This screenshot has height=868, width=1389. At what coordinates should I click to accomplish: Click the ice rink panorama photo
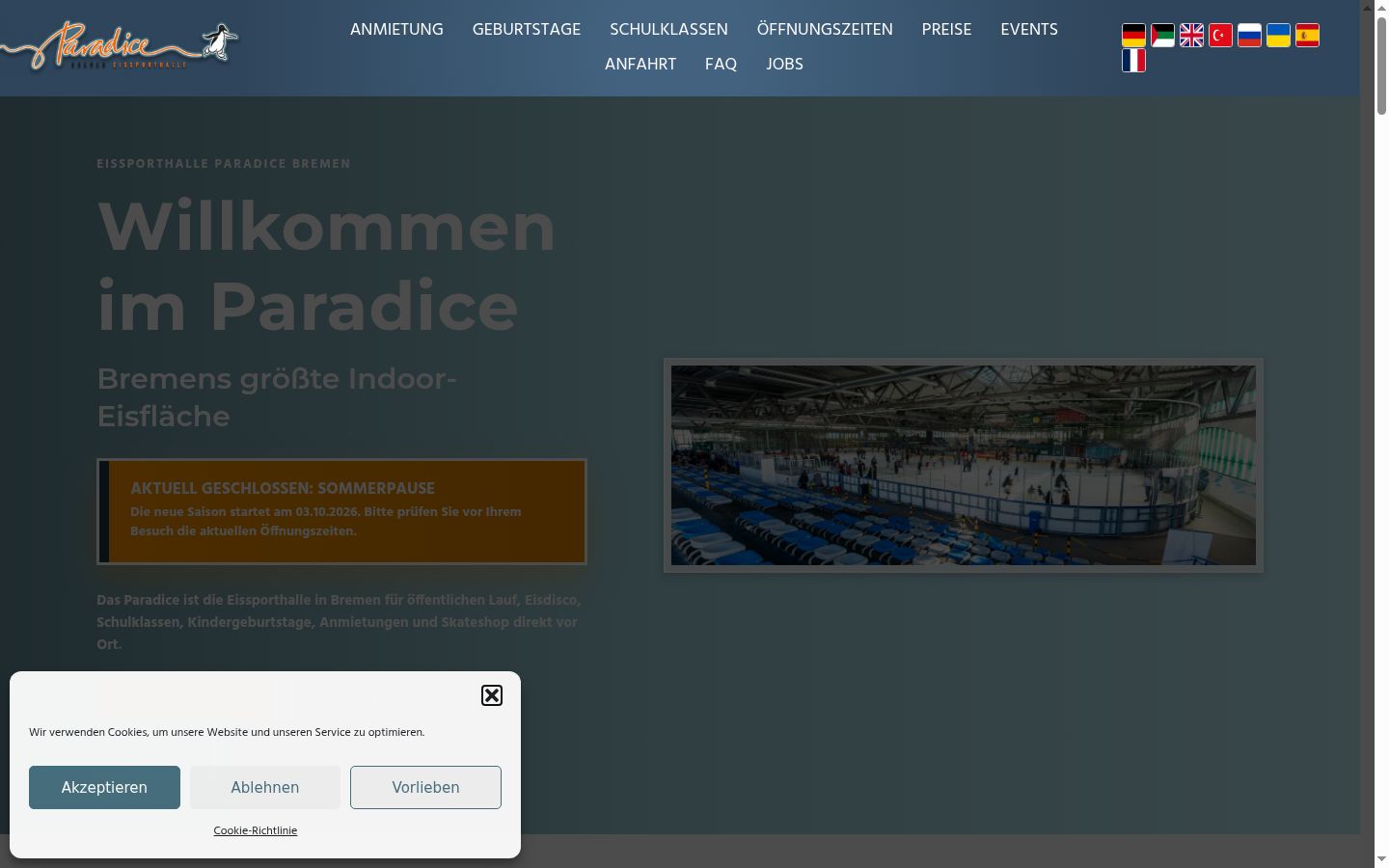click(x=964, y=465)
